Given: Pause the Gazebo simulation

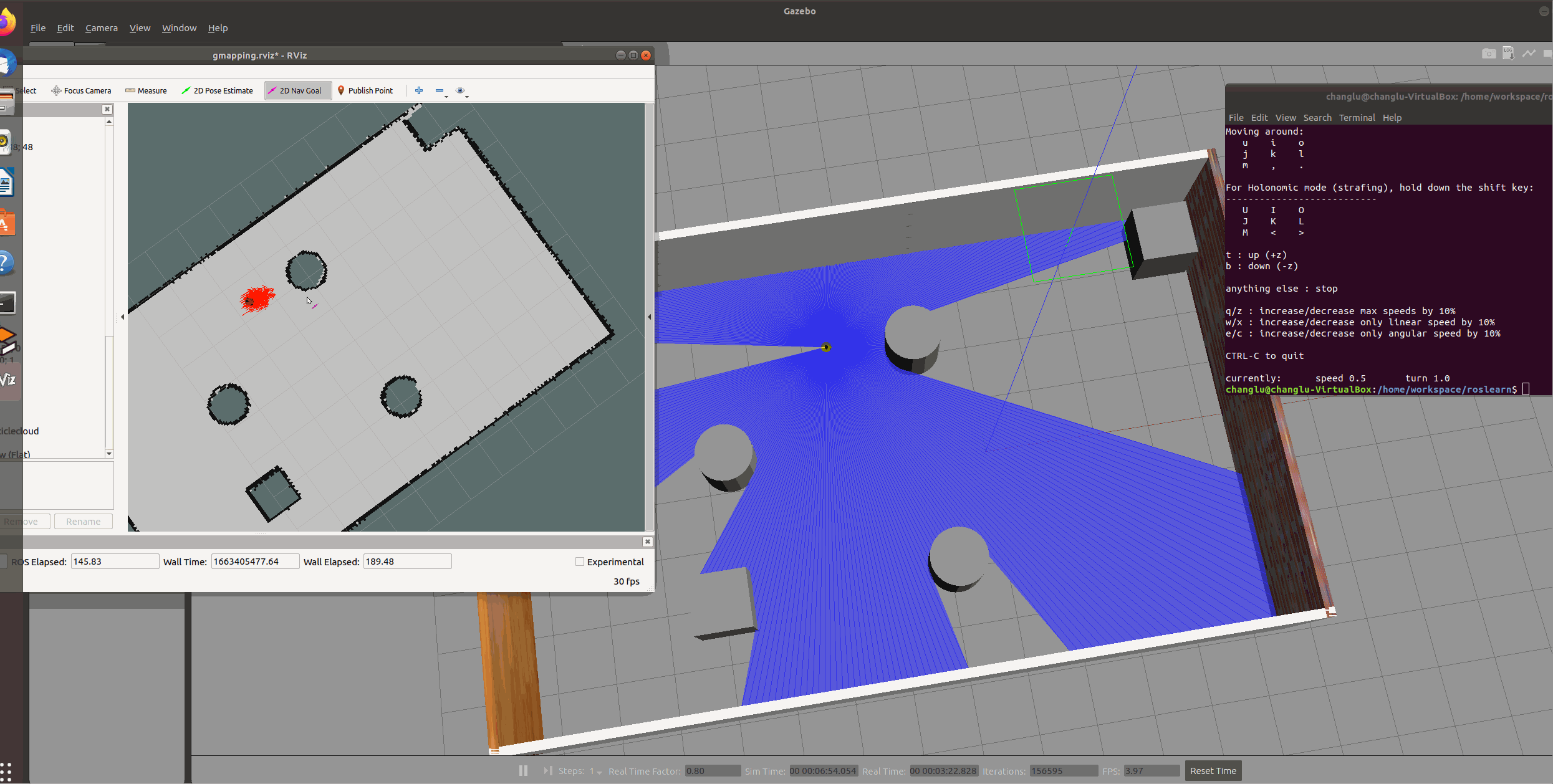Looking at the screenshot, I should [523, 771].
